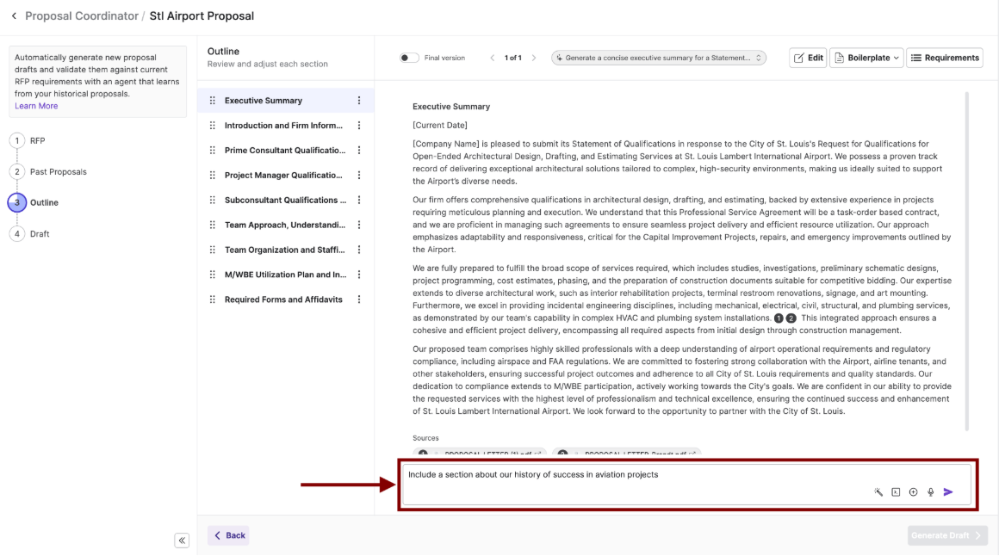Click the Back button
Image resolution: width=999 pixels, height=556 pixels.
229,536
